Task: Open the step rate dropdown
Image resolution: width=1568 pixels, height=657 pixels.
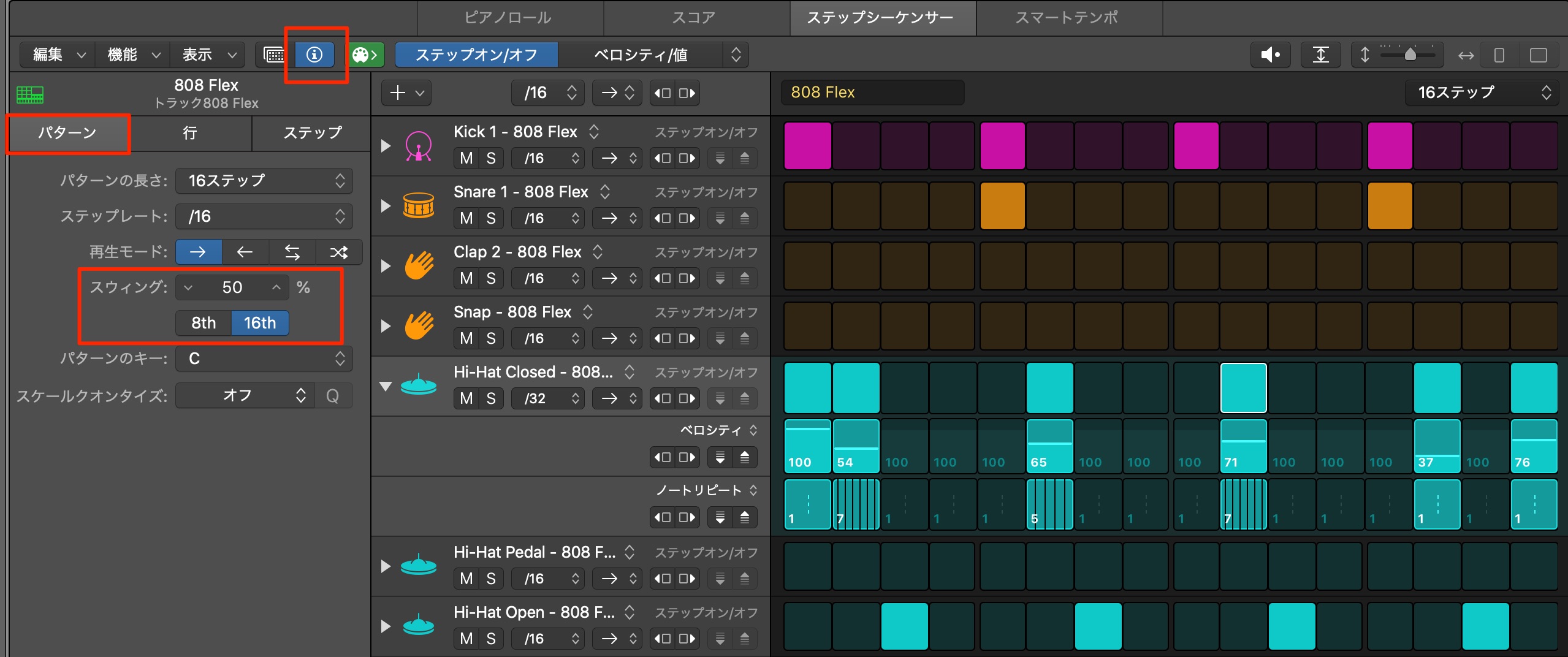Action: [x=264, y=216]
